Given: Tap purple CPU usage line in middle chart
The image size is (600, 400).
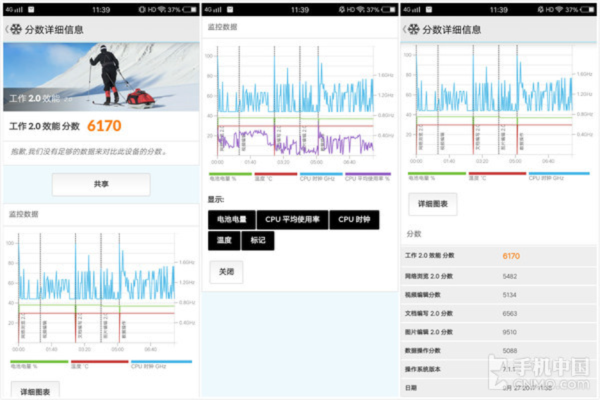Looking at the screenshot, I should click(295, 142).
